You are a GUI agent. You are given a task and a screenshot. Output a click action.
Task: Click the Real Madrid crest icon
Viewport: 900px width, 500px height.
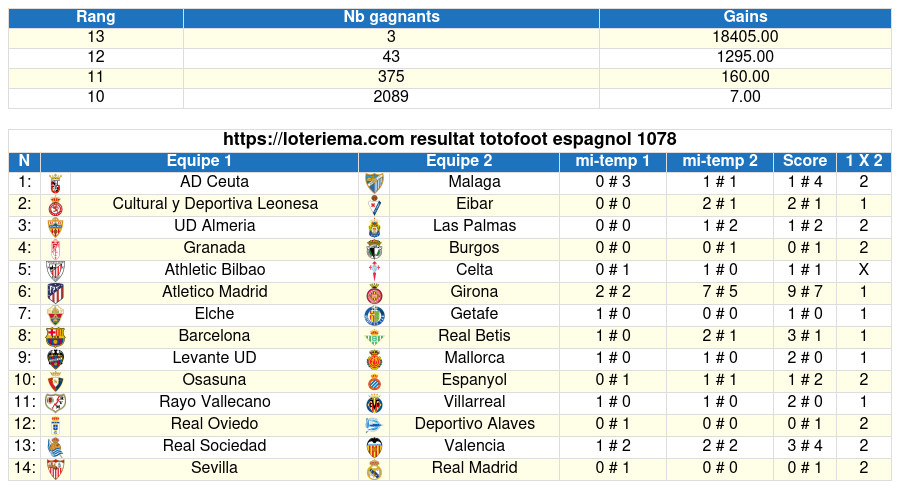coord(374,469)
